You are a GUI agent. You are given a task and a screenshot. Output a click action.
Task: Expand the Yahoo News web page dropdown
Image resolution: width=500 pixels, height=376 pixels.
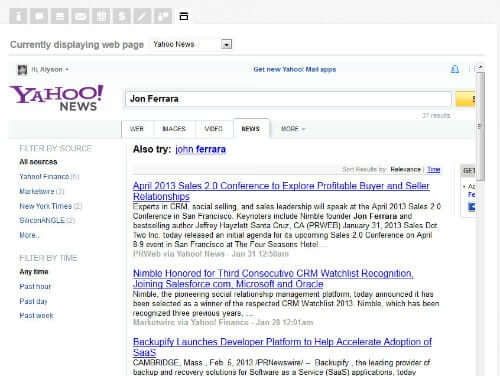pos(226,44)
